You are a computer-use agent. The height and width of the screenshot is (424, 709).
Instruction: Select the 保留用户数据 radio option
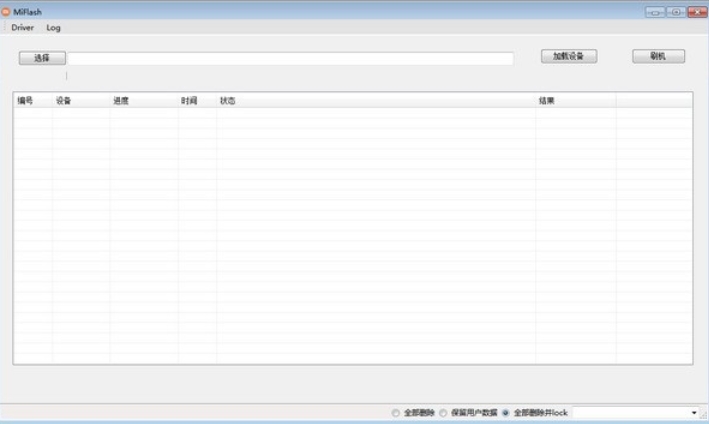[443, 413]
